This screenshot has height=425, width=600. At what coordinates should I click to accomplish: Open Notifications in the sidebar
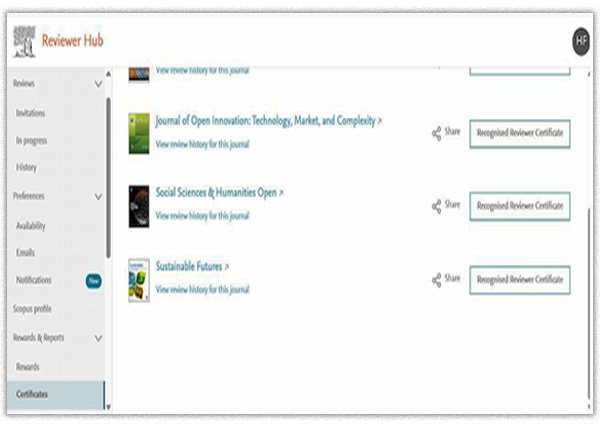point(36,280)
